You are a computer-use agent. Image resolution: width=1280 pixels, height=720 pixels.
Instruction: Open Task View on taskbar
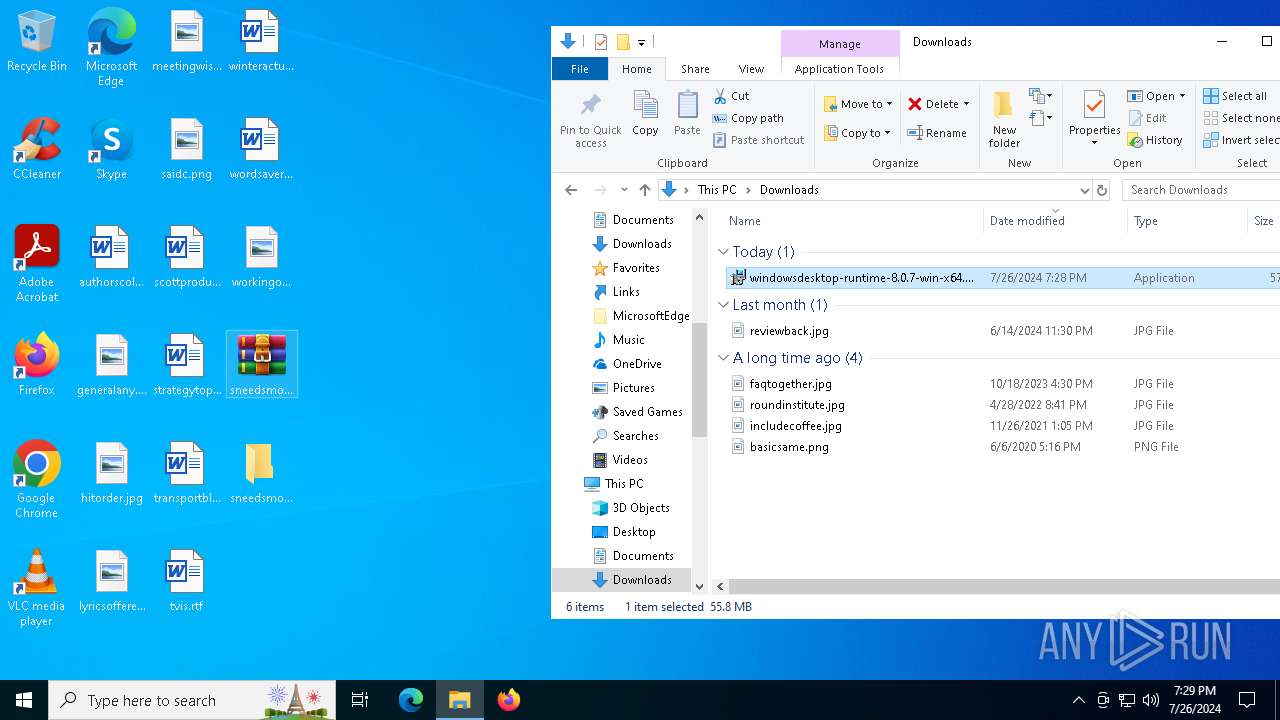pos(360,700)
